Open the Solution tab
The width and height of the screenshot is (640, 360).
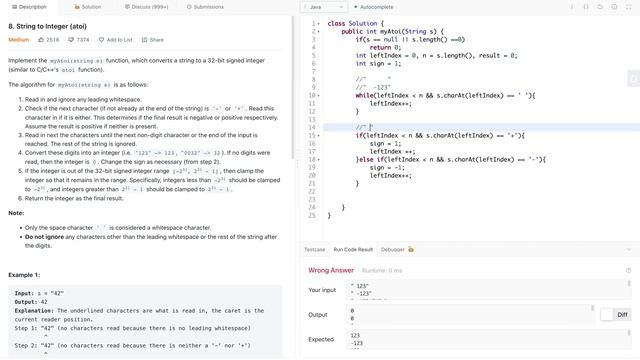point(87,7)
